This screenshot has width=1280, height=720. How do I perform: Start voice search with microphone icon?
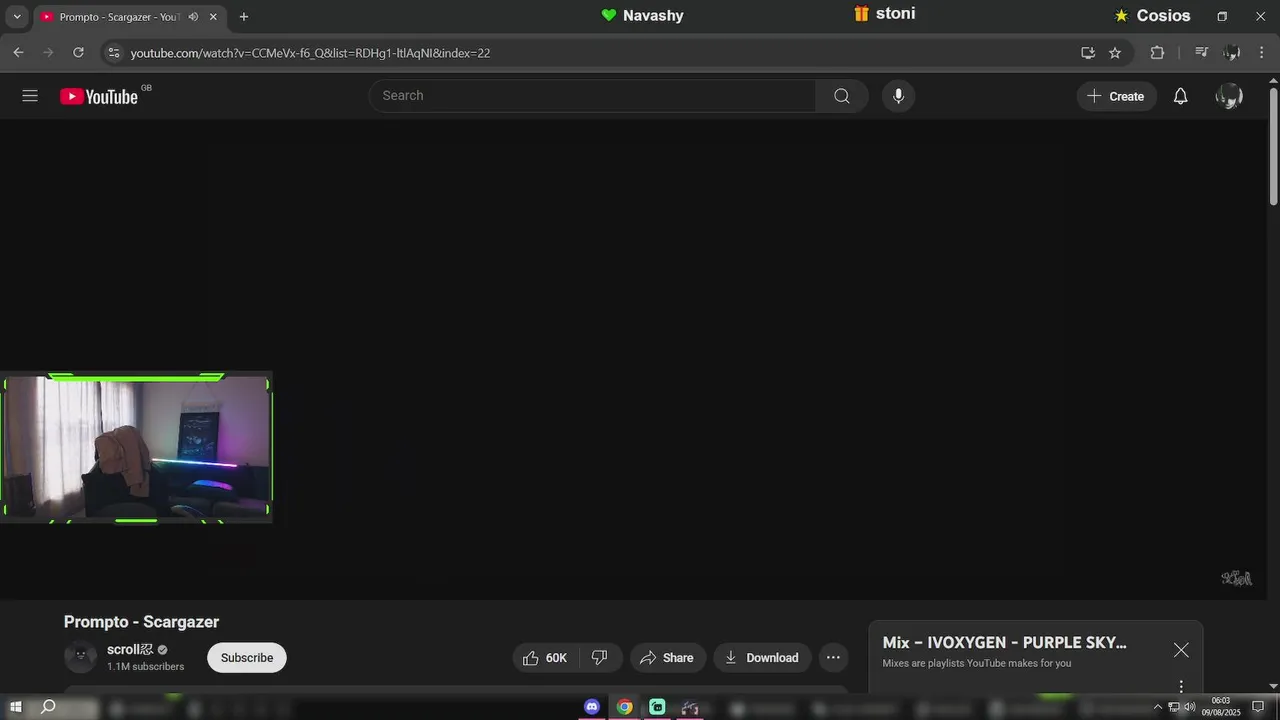tap(898, 96)
